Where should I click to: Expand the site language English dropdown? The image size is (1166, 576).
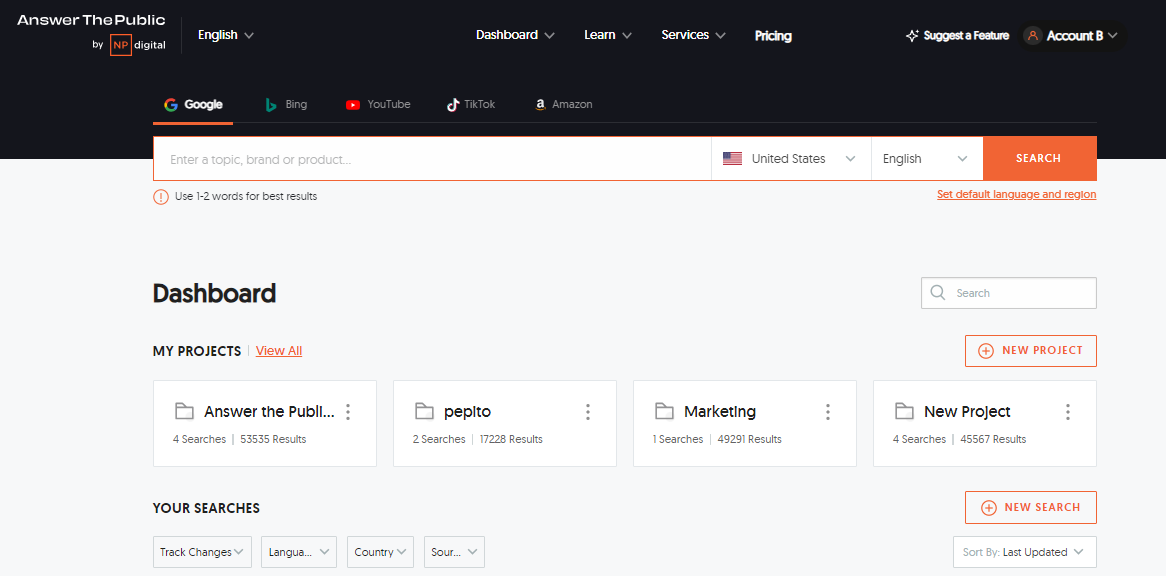coord(226,35)
